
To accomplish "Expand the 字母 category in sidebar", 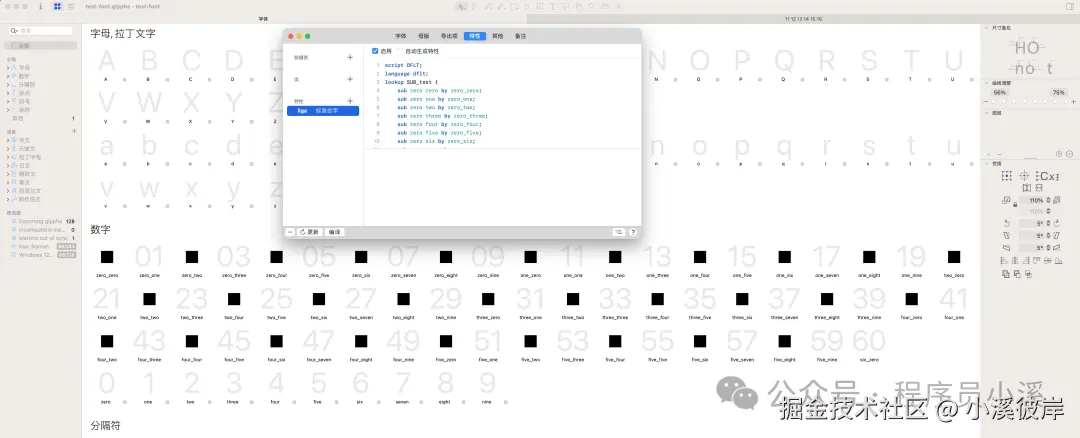I will [8, 67].
